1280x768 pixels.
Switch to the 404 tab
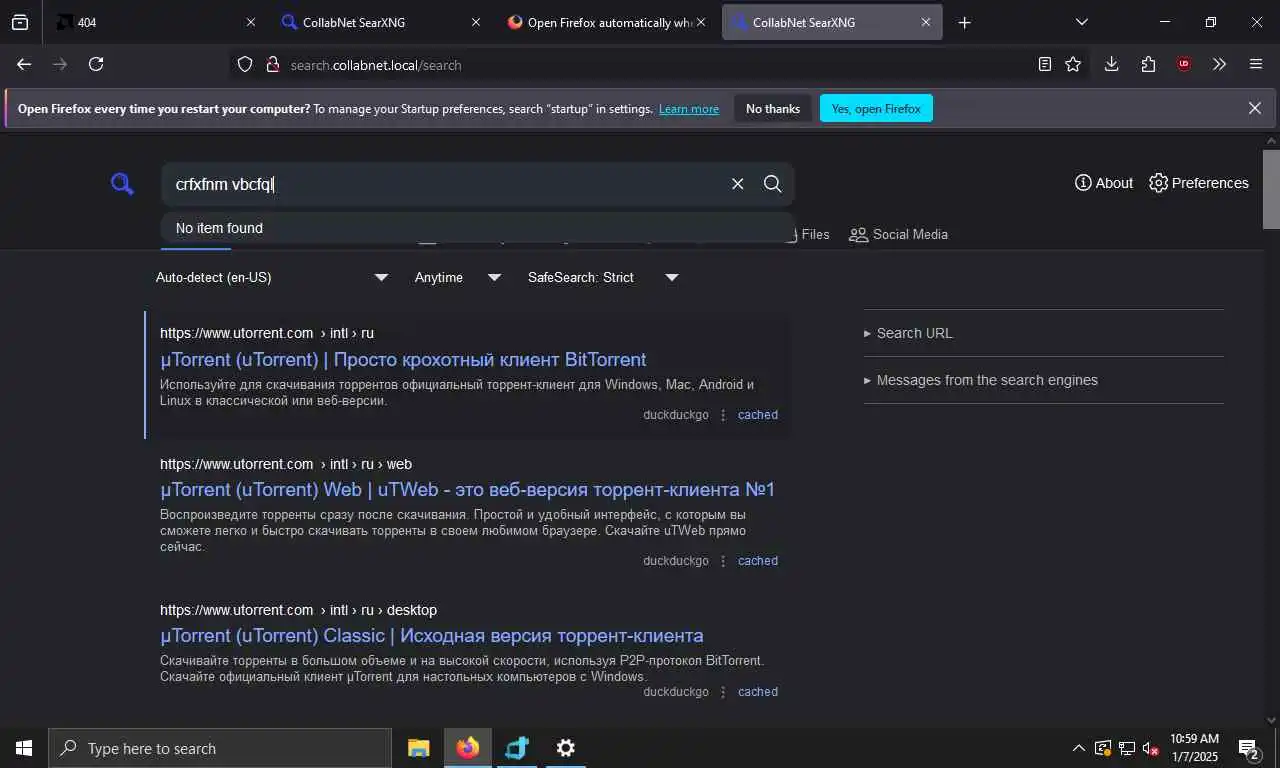click(x=155, y=22)
